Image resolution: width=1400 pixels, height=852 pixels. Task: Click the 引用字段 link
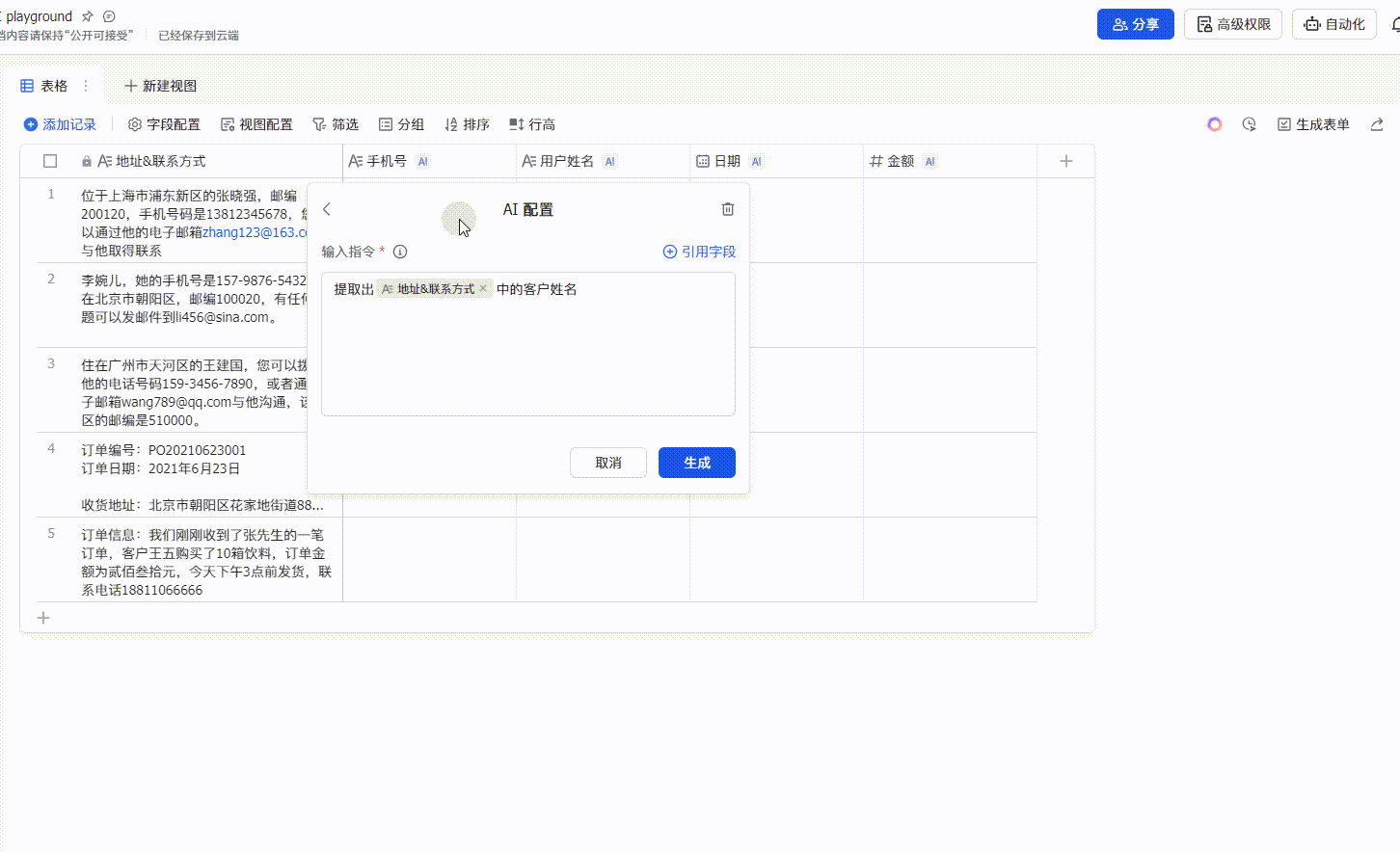point(699,252)
